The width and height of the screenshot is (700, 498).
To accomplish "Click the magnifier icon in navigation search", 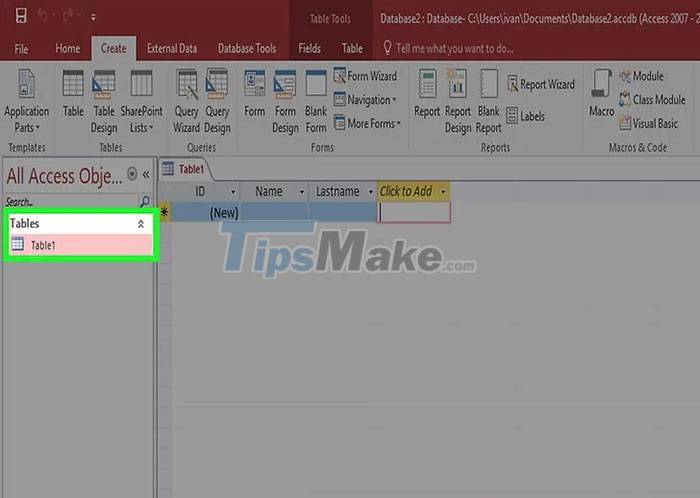I will pyautogui.click(x=145, y=201).
